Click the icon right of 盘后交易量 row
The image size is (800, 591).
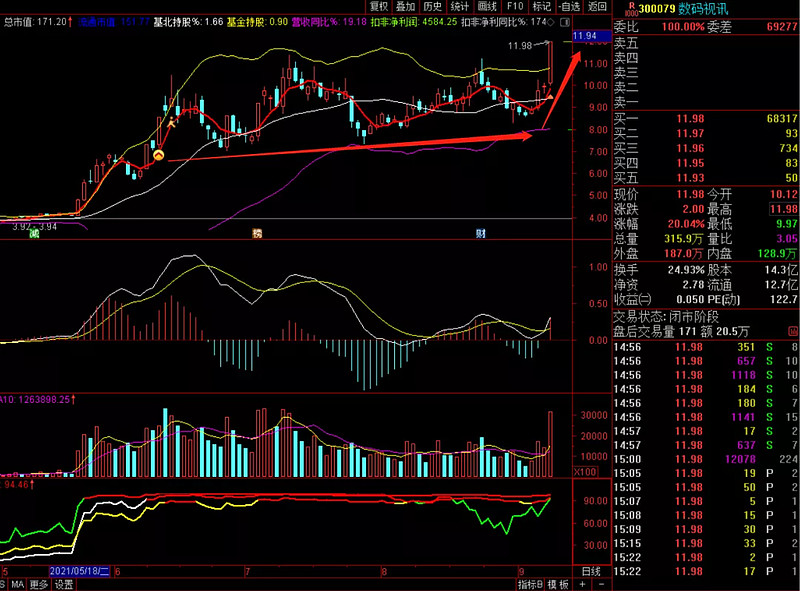click(793, 332)
